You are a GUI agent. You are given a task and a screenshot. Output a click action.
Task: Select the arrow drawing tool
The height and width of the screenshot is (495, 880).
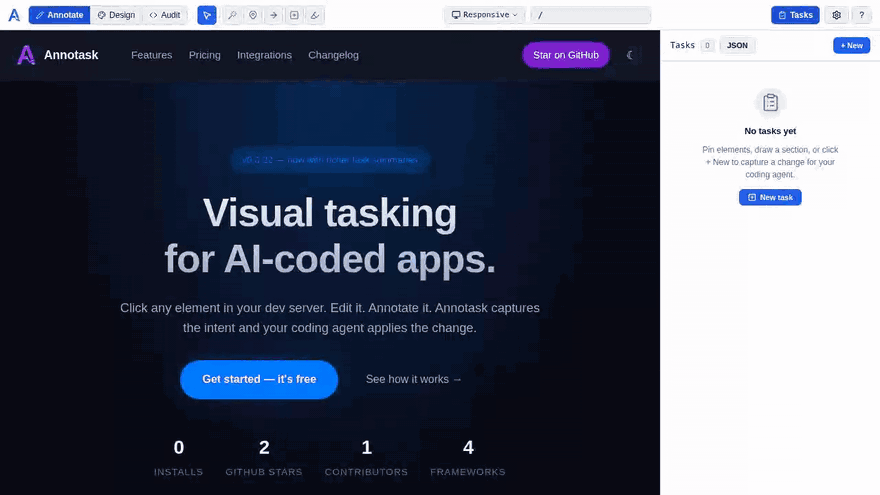tap(273, 15)
